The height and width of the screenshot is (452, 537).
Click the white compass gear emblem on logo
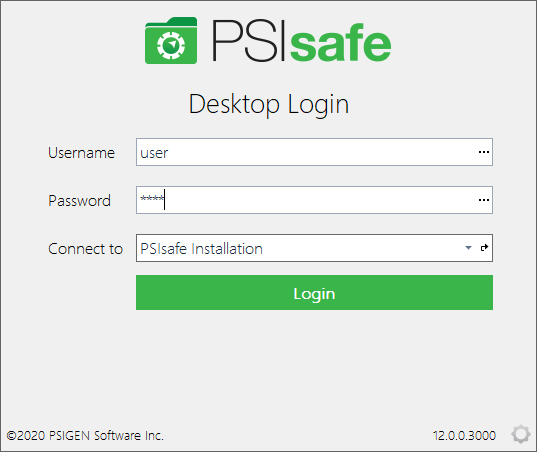(x=171, y=45)
